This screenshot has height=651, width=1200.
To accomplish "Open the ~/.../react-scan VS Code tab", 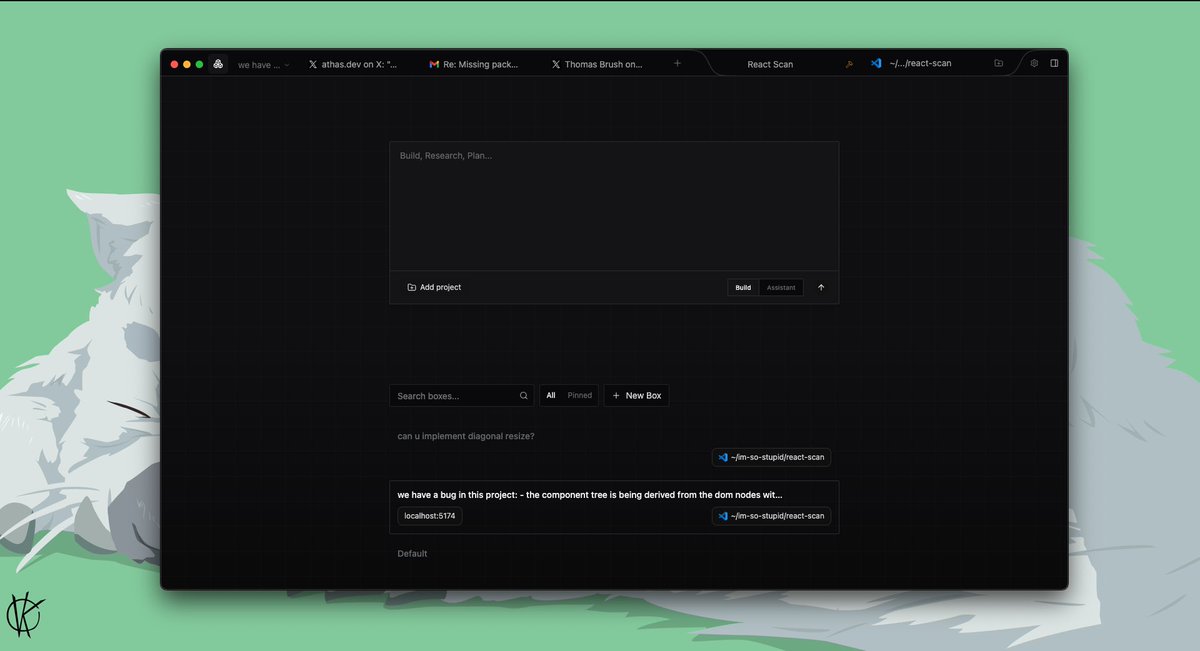I will click(x=911, y=64).
